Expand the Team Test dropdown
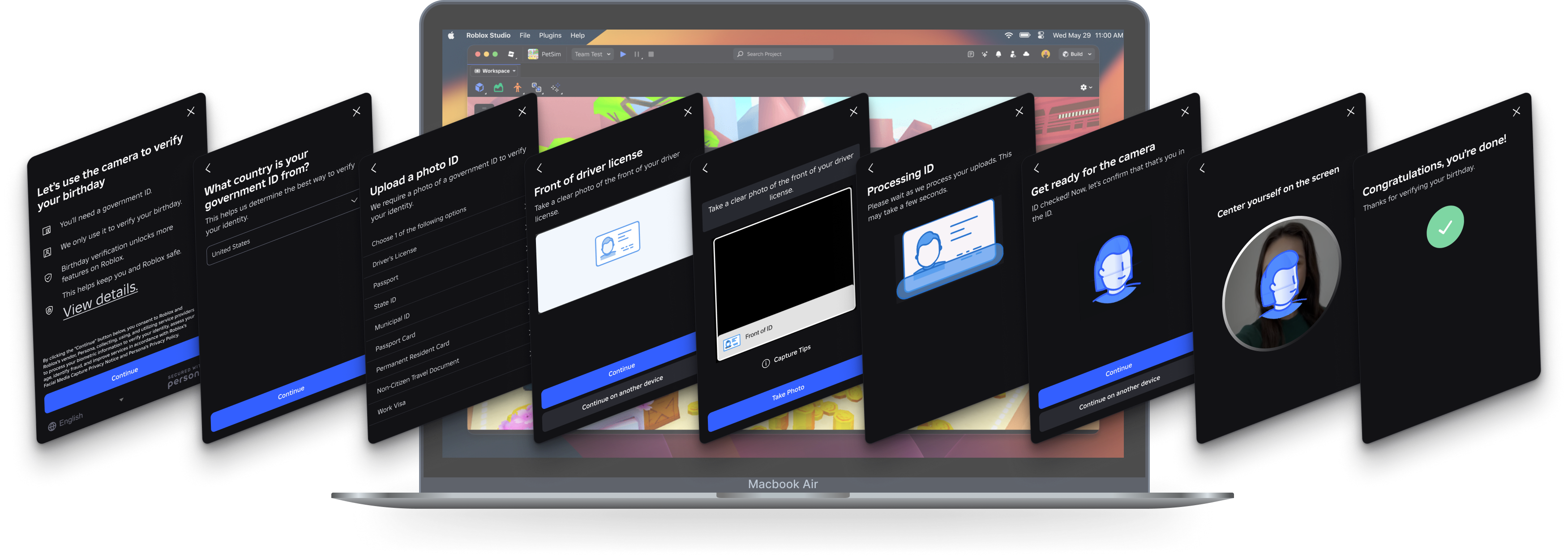This screenshot has height=558, width=1568. pos(592,54)
